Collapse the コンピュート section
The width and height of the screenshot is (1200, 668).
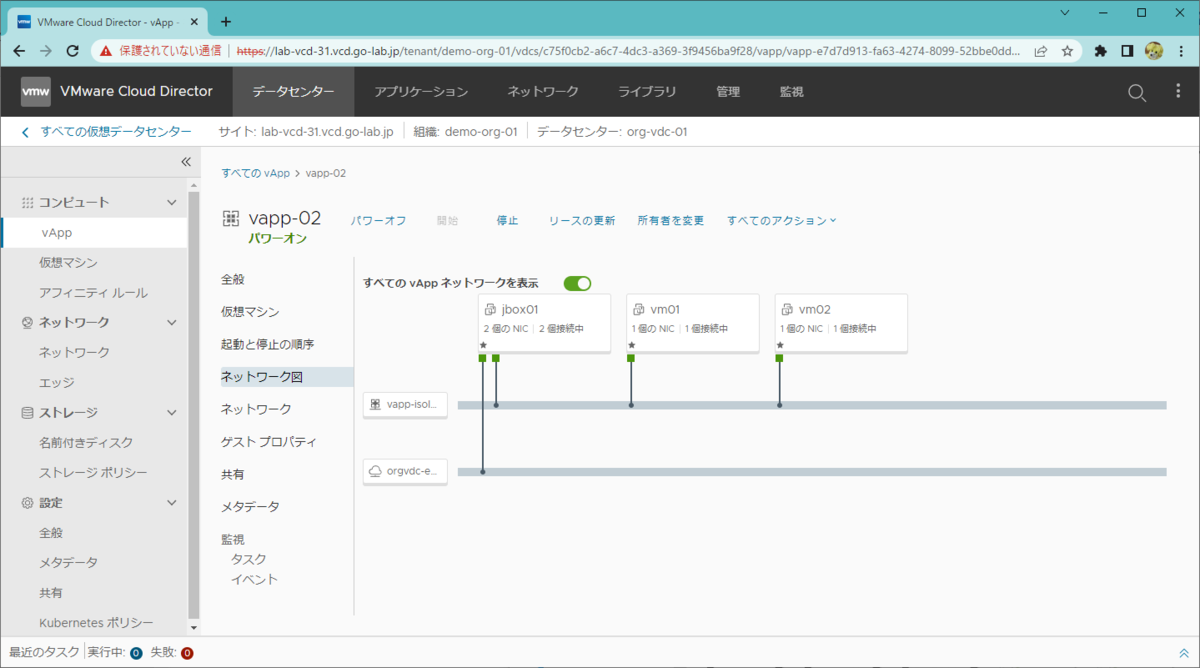point(171,202)
